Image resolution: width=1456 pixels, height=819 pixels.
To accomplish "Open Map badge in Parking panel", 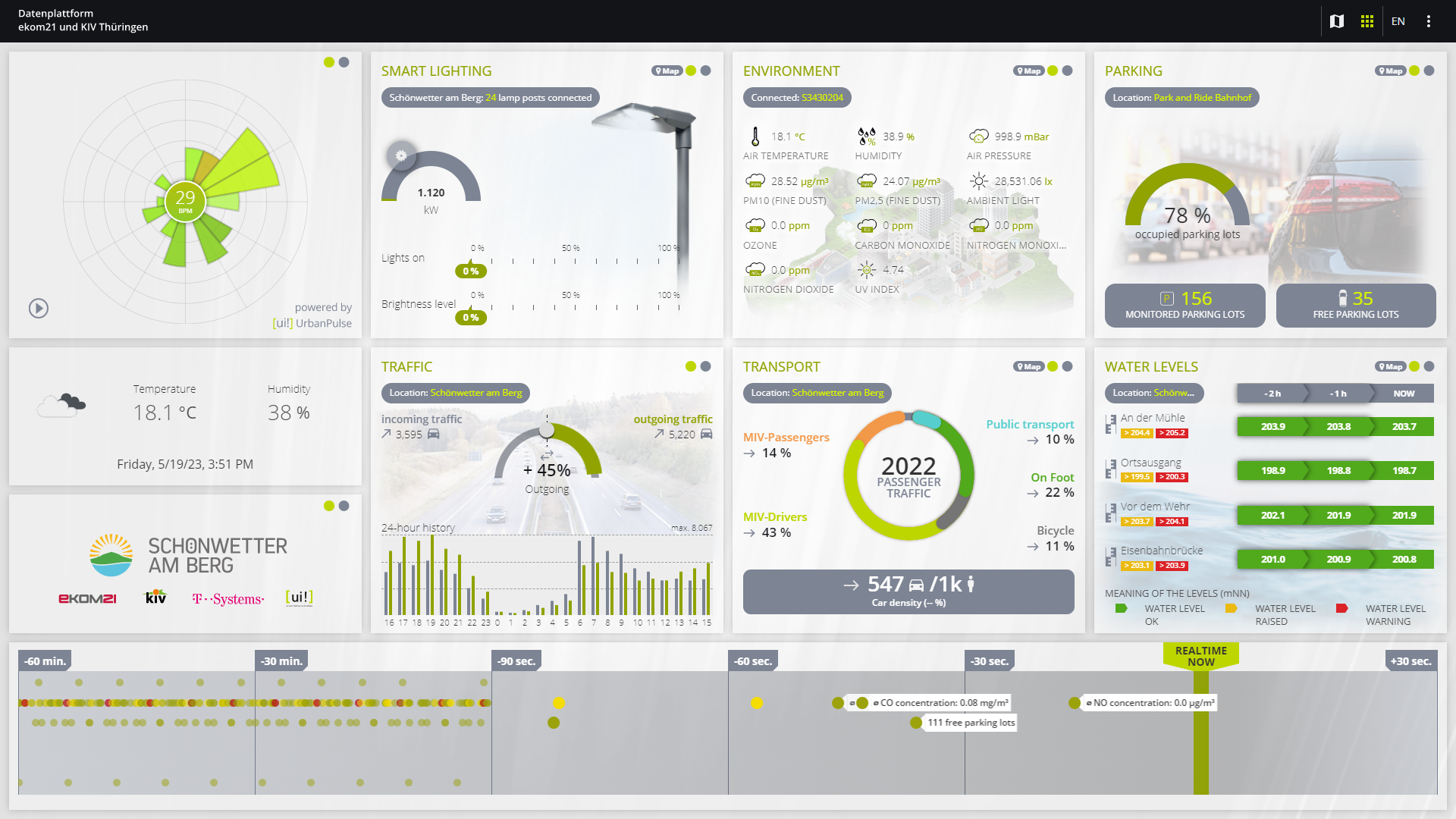I will pyautogui.click(x=1390, y=71).
